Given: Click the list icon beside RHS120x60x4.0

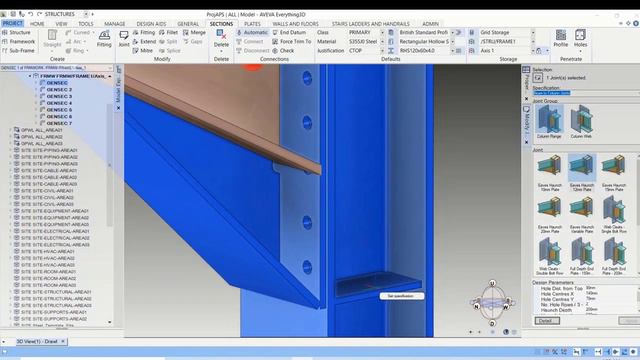Looking at the screenshot, I should 459,51.
